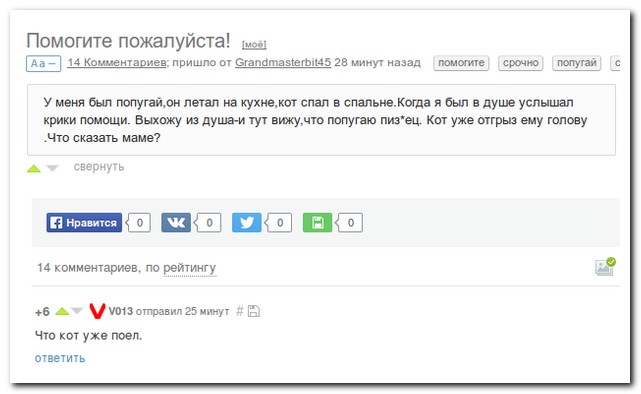The height and width of the screenshot is (394, 641).
Task: Reply to V013 with ответить
Action: pos(60,358)
